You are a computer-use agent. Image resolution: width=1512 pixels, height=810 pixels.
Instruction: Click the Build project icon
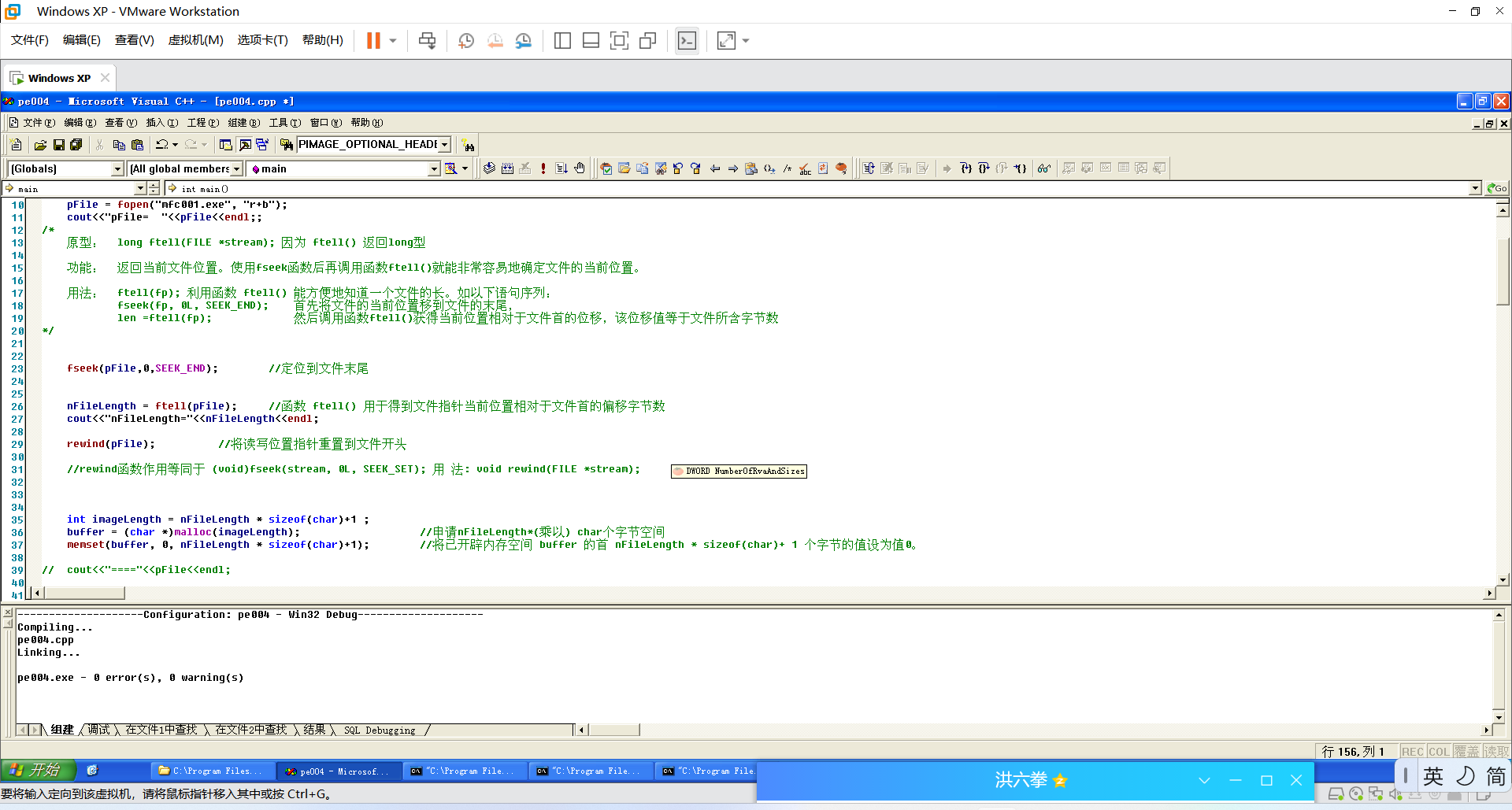tap(507, 168)
